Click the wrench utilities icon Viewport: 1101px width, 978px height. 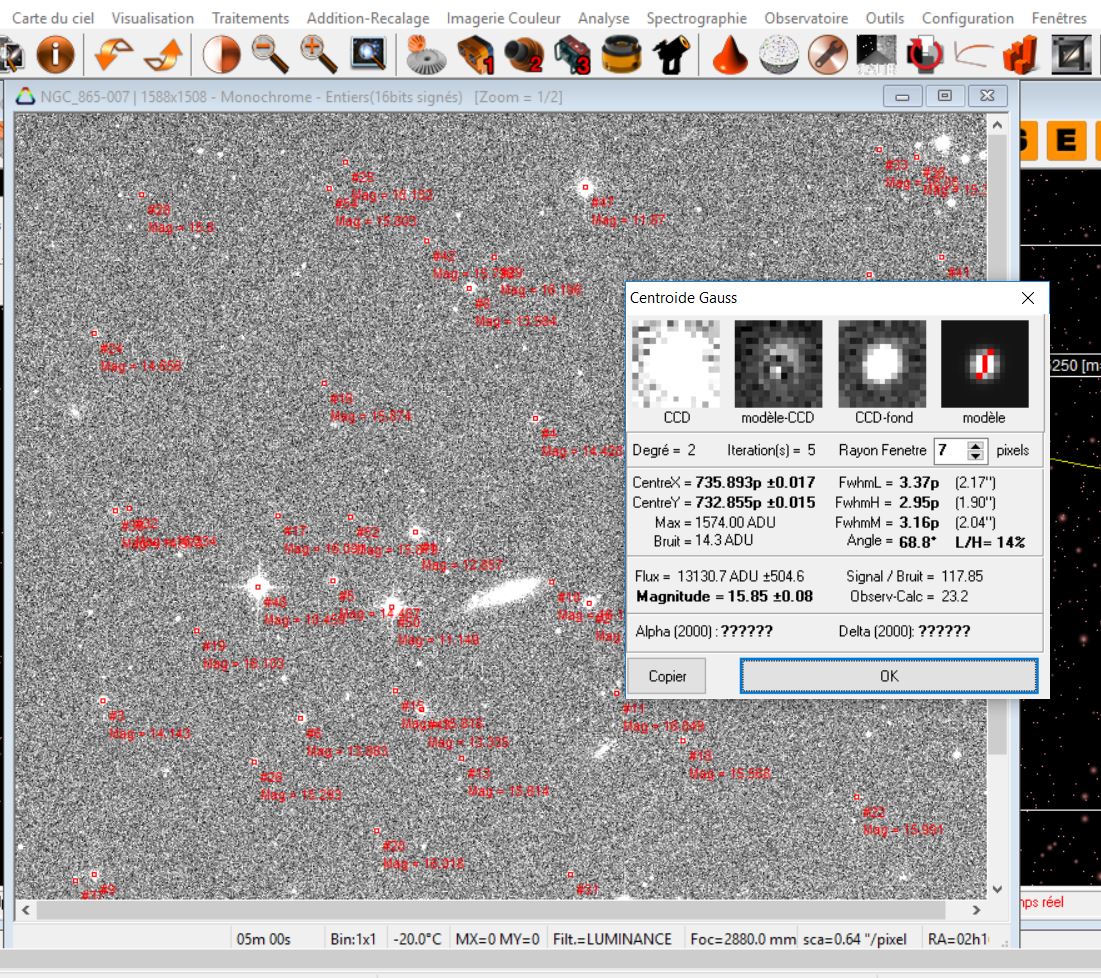pos(826,55)
